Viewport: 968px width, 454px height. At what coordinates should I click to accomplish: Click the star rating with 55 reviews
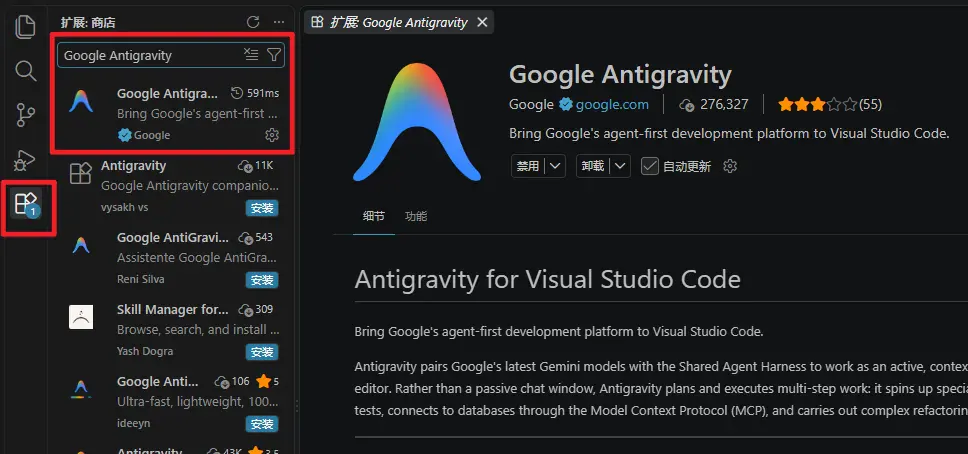pyautogui.click(x=830, y=104)
